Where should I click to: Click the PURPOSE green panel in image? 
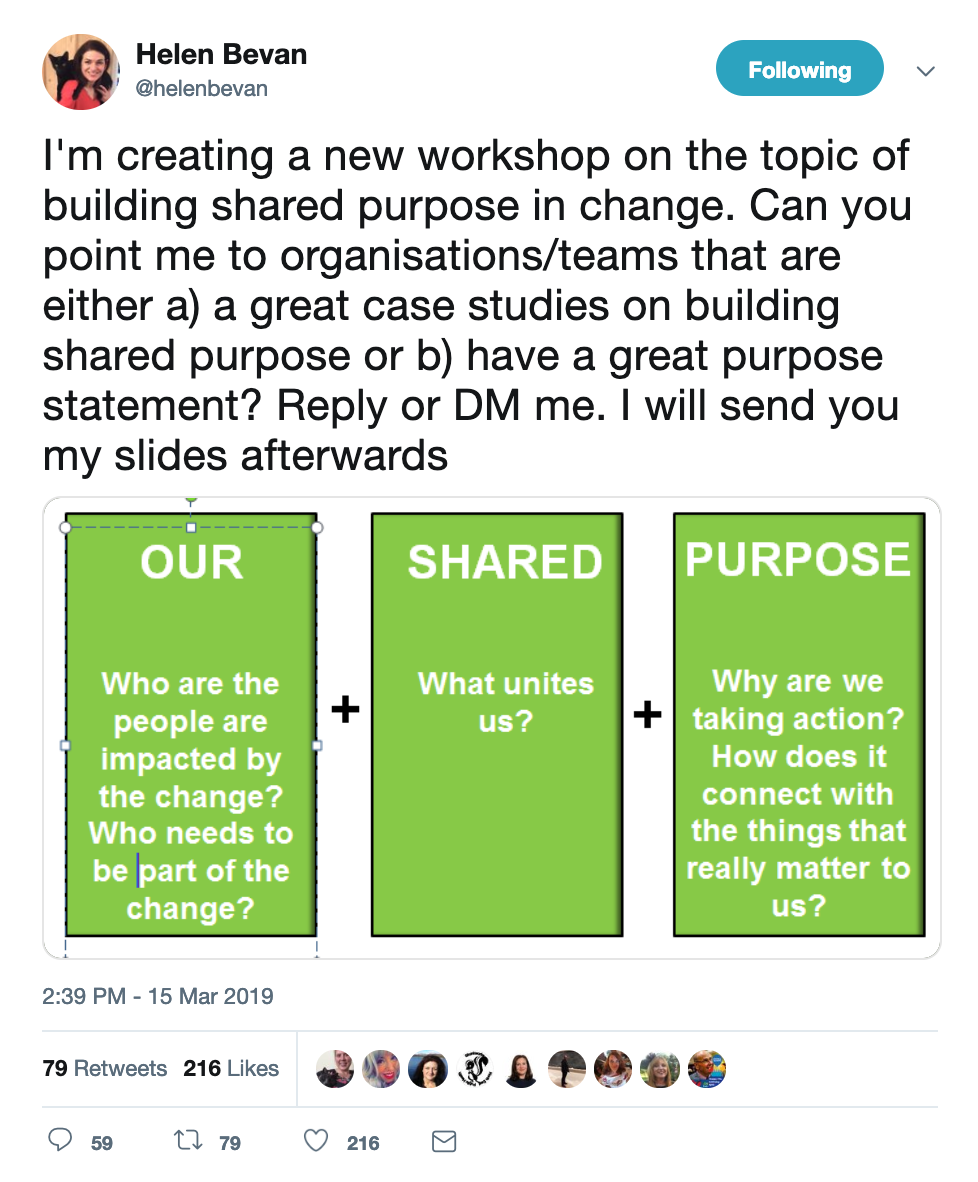(799, 724)
